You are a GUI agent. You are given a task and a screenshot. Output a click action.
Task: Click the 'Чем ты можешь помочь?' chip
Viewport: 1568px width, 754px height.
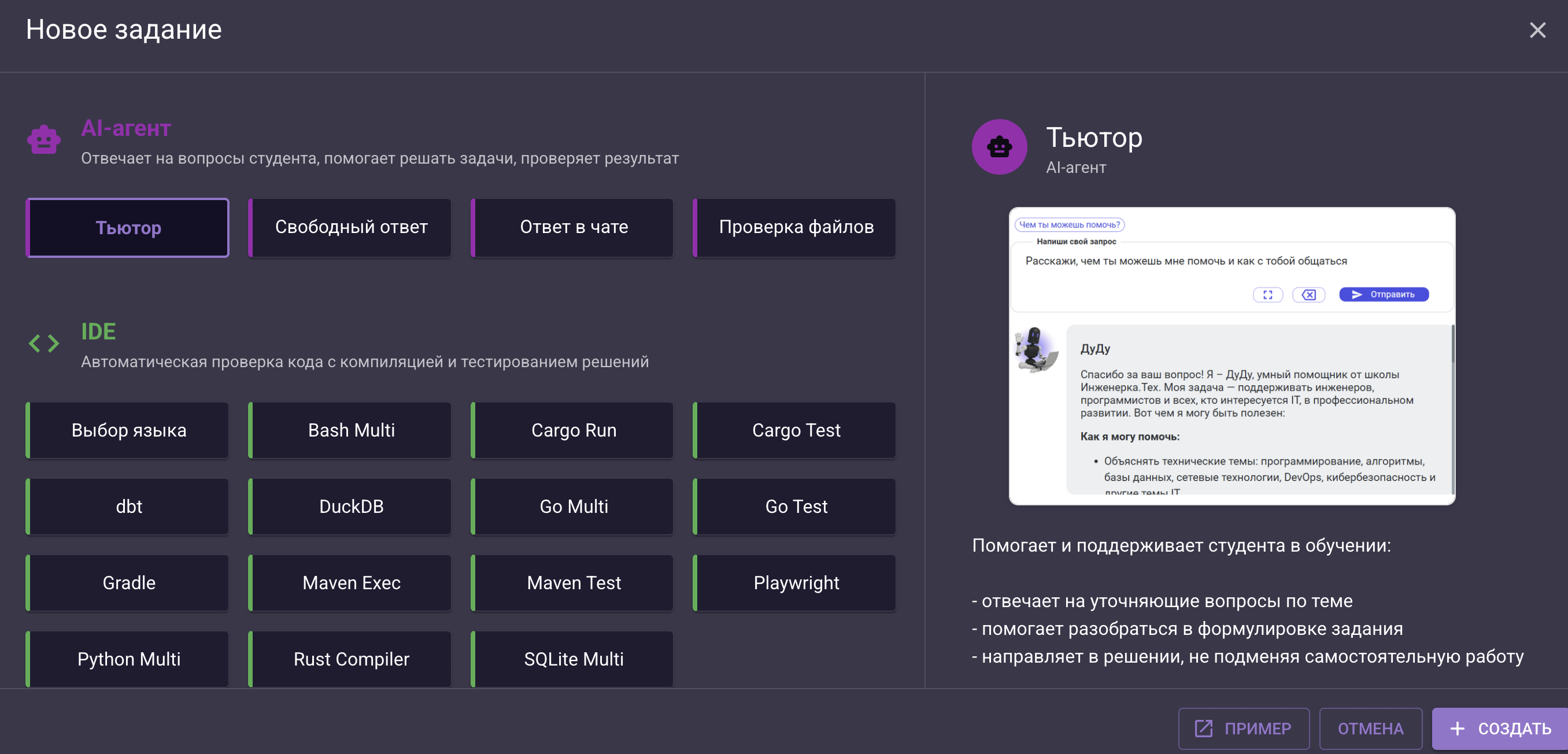point(1070,224)
